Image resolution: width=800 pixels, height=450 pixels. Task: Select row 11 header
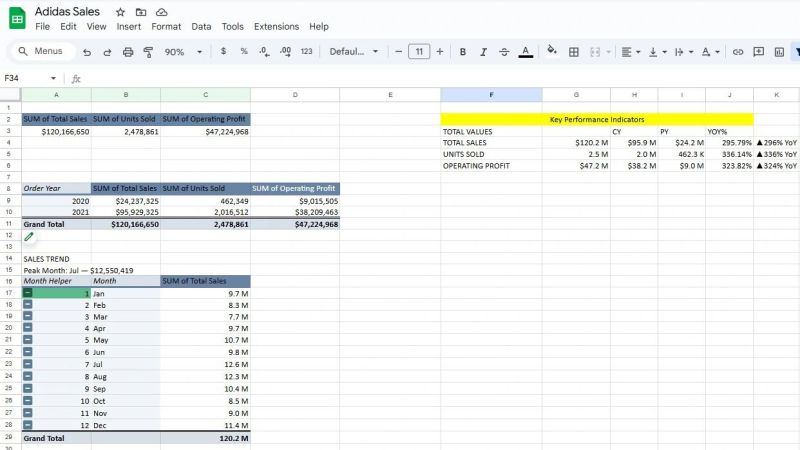[9, 224]
